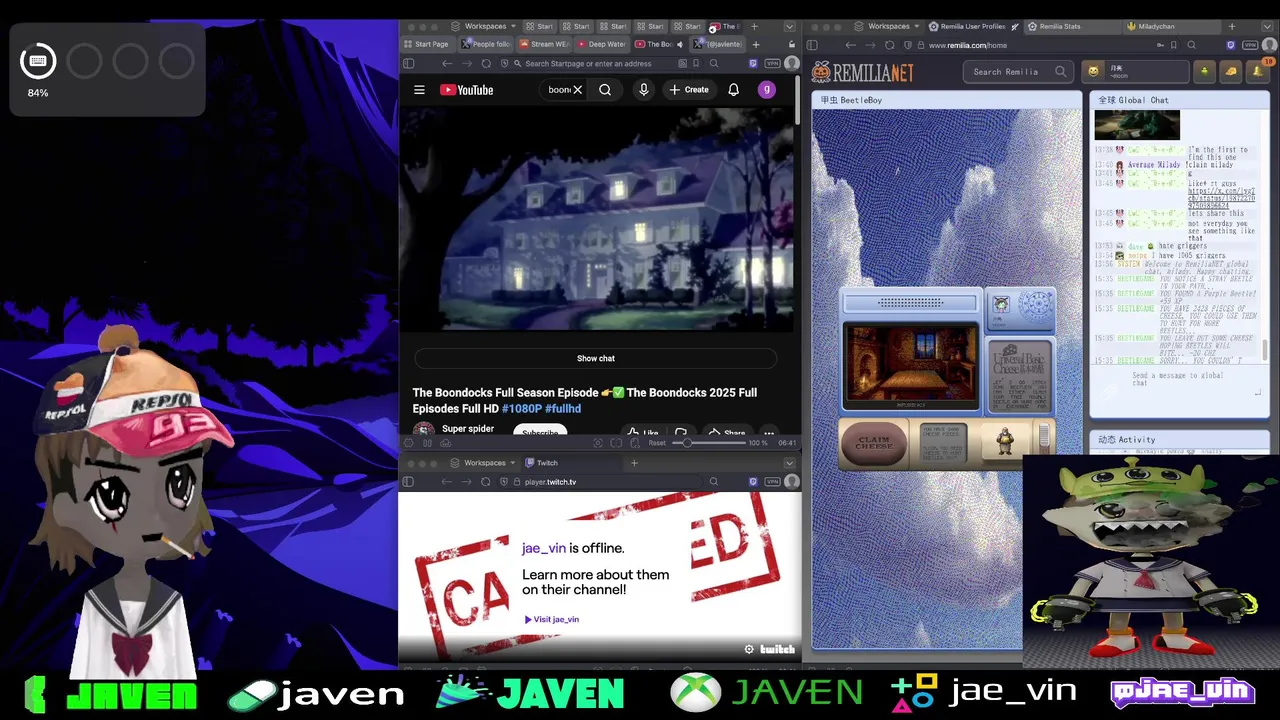Viewport: 1280px width, 720px height.
Task: Switch to 'Stream WEA' tab
Action: 543,44
